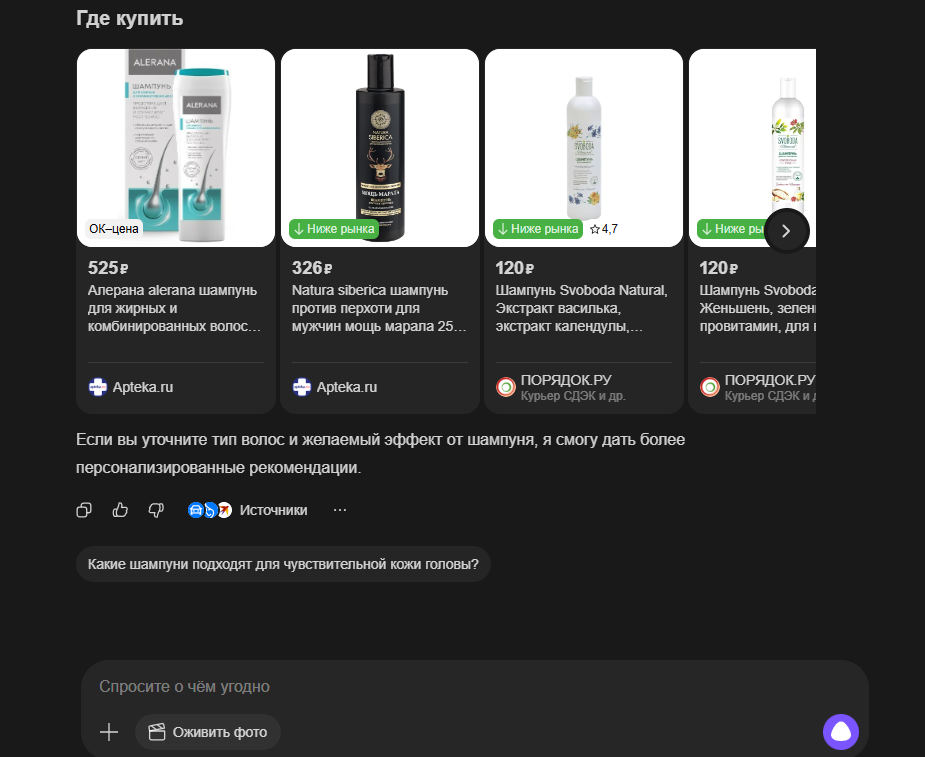Viewport: 925px width, 757px height.
Task: Click the purple Alice voice button
Action: [841, 732]
